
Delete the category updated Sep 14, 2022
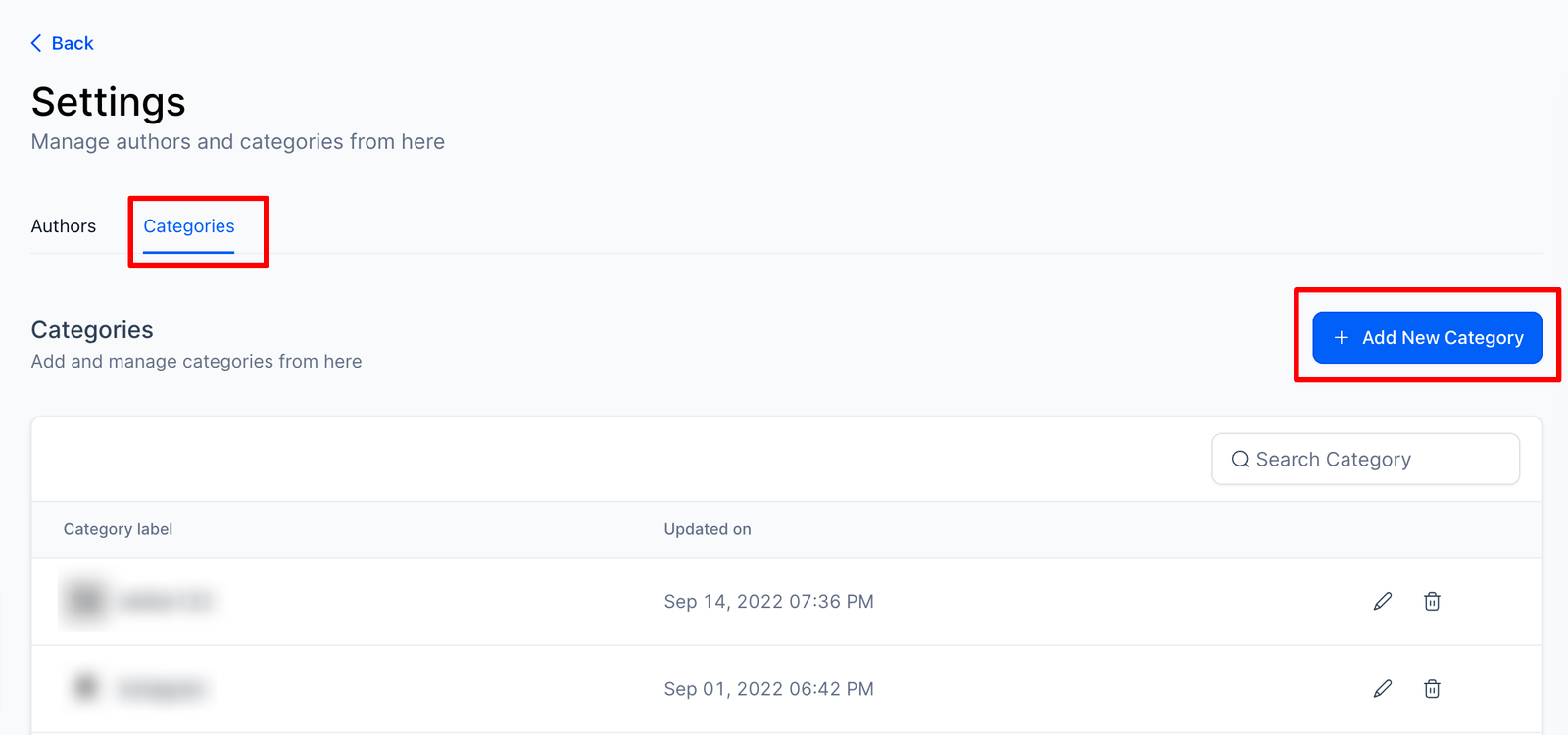1432,601
